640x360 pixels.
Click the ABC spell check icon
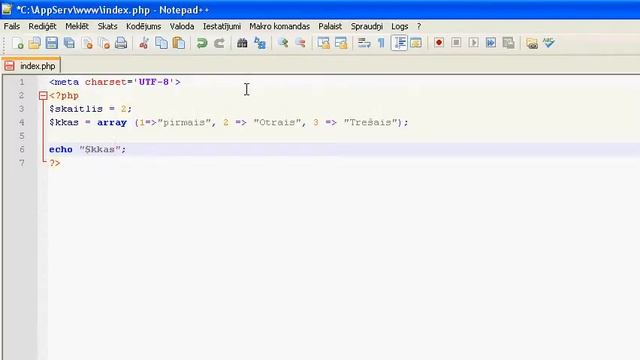pyautogui.click(x=549, y=42)
